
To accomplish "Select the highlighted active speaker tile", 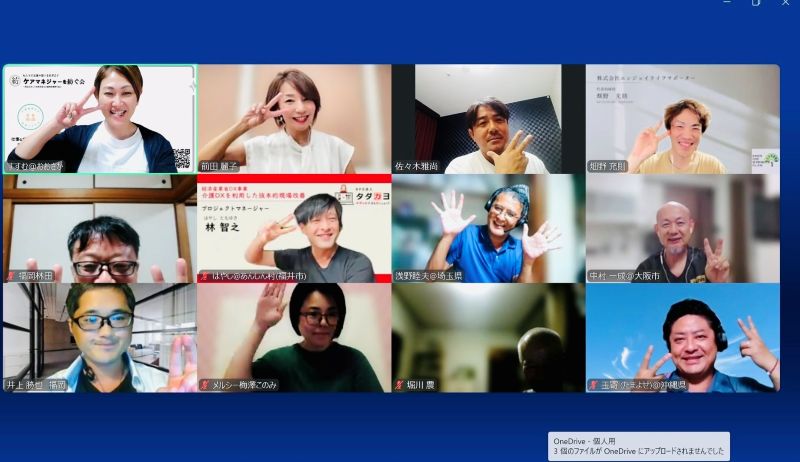I will click(99, 119).
